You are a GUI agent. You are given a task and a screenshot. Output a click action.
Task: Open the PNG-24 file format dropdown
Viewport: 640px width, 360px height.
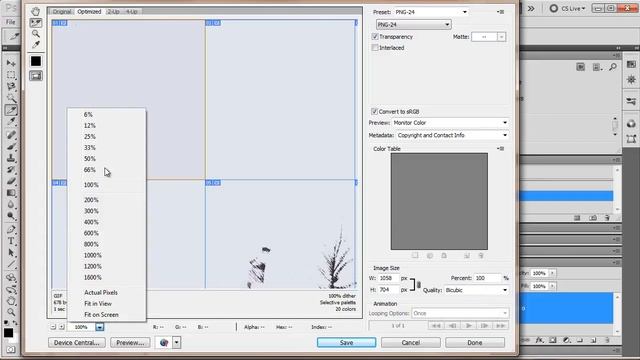(x=413, y=24)
